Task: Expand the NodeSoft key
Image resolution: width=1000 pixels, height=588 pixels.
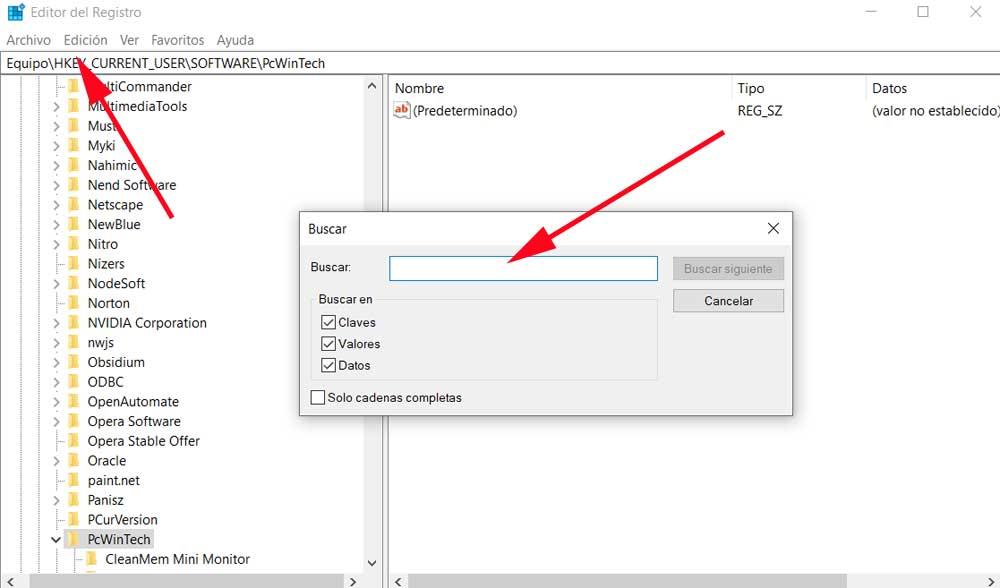Action: pos(56,284)
